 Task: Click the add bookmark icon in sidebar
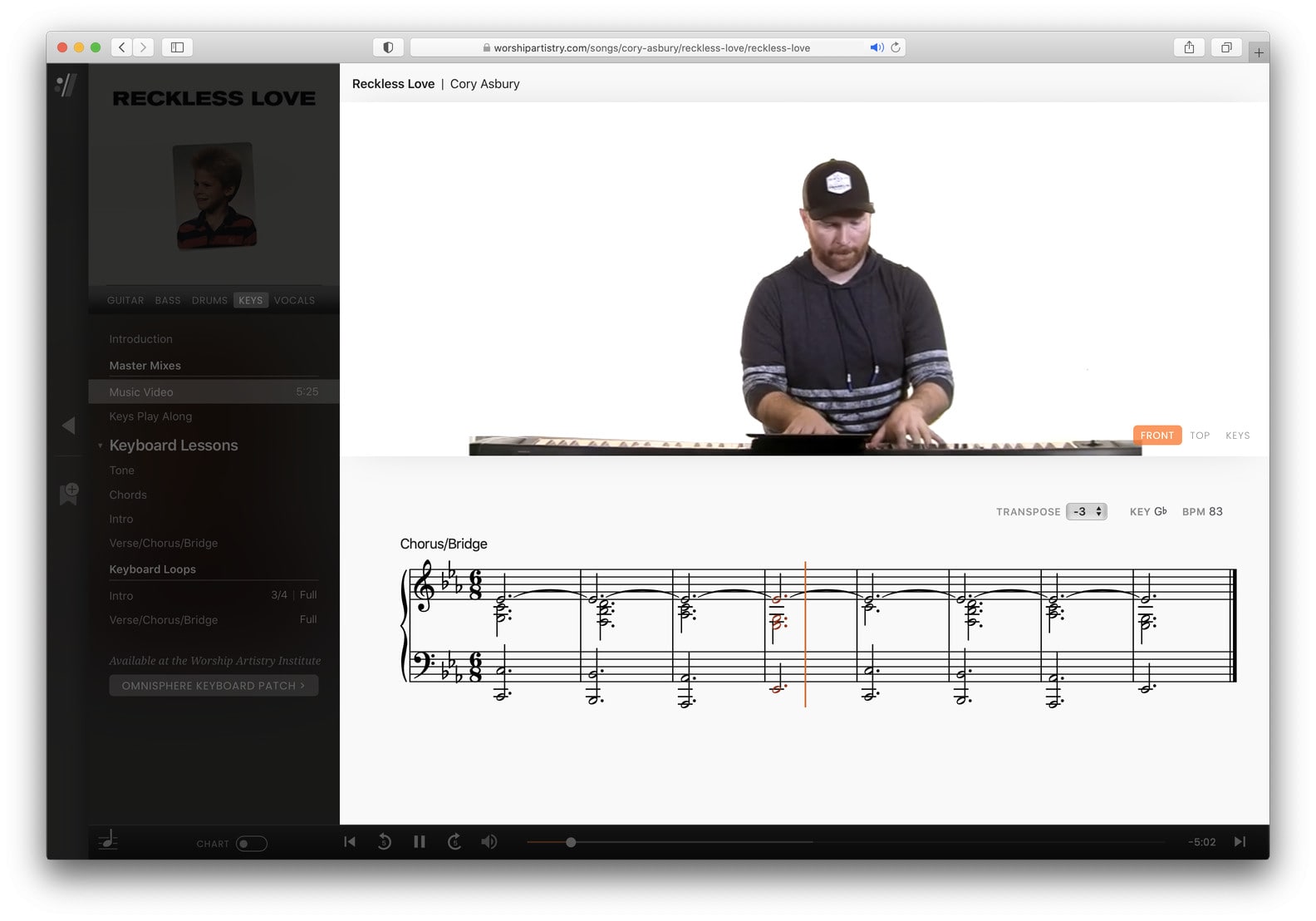tap(69, 494)
